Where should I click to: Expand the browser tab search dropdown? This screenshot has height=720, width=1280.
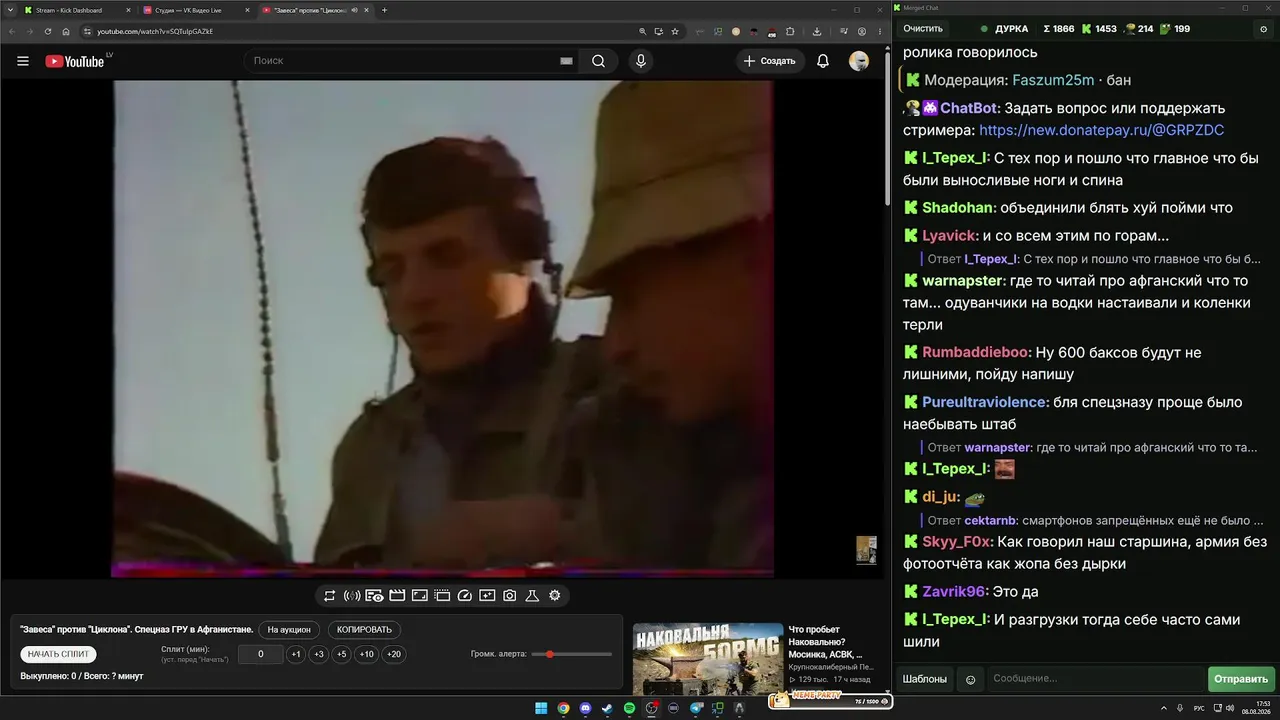click(x=8, y=10)
